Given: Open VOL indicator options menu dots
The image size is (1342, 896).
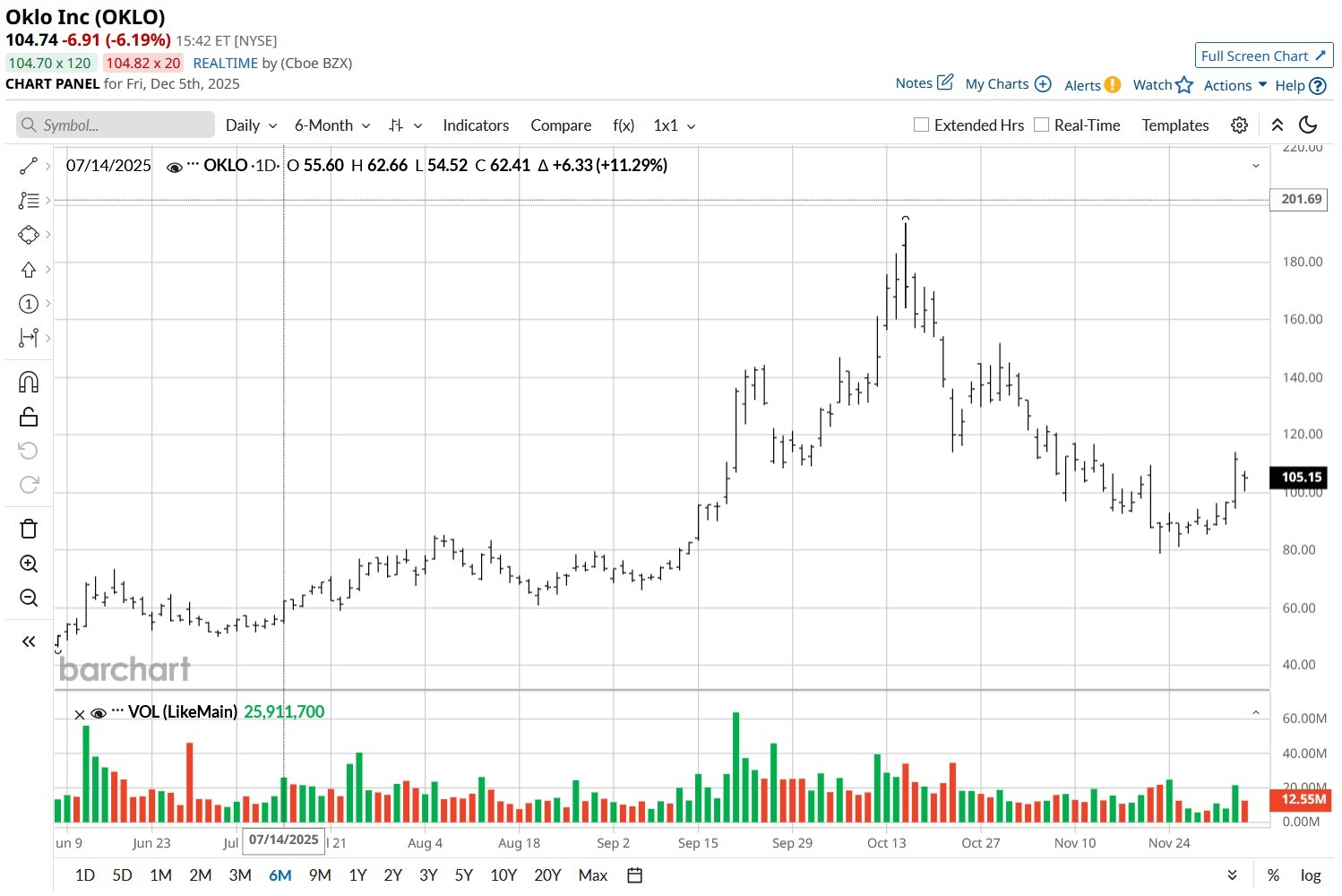Looking at the screenshot, I should (x=117, y=711).
